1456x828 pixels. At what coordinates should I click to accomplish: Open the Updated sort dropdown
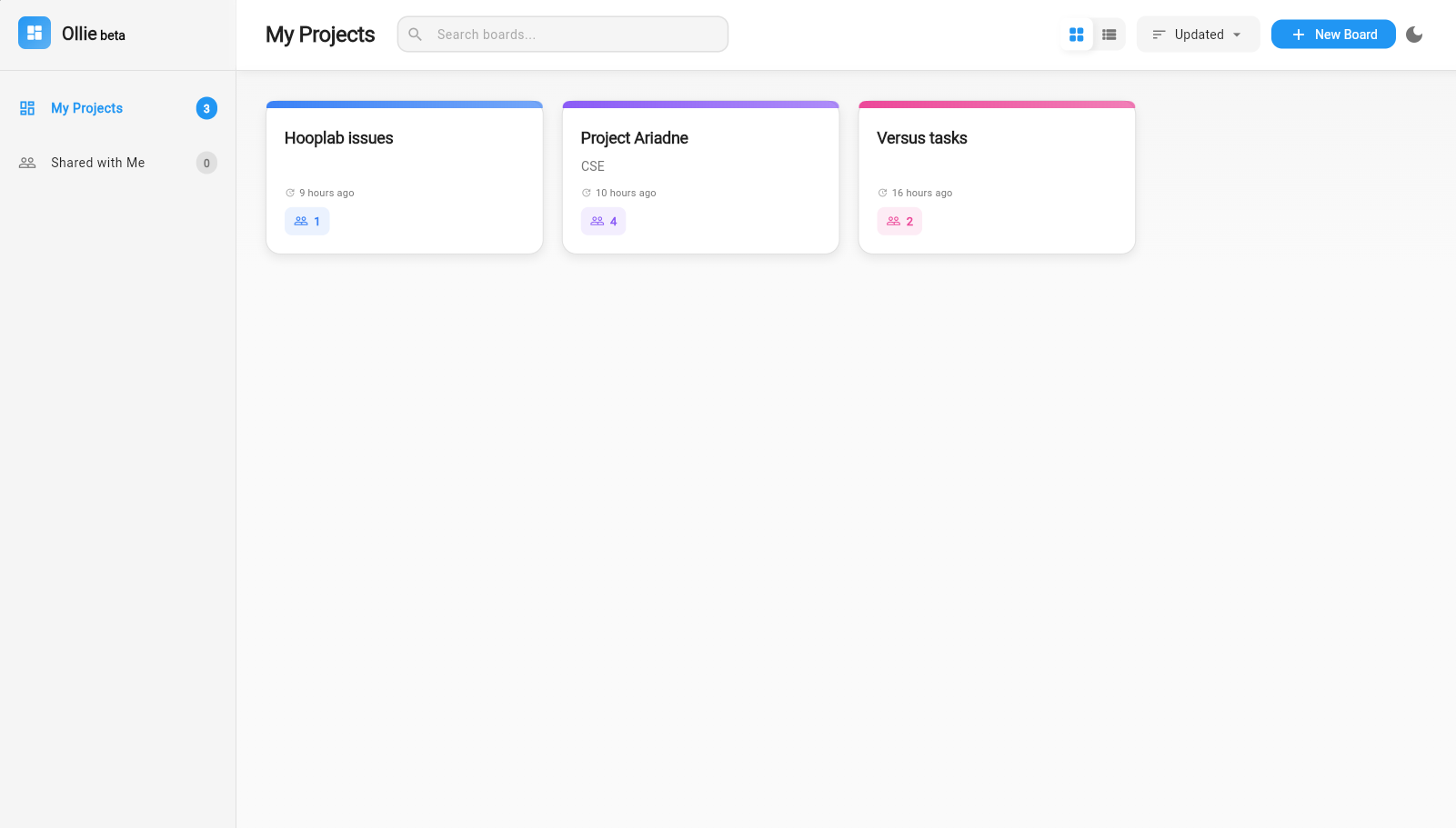click(x=1198, y=34)
